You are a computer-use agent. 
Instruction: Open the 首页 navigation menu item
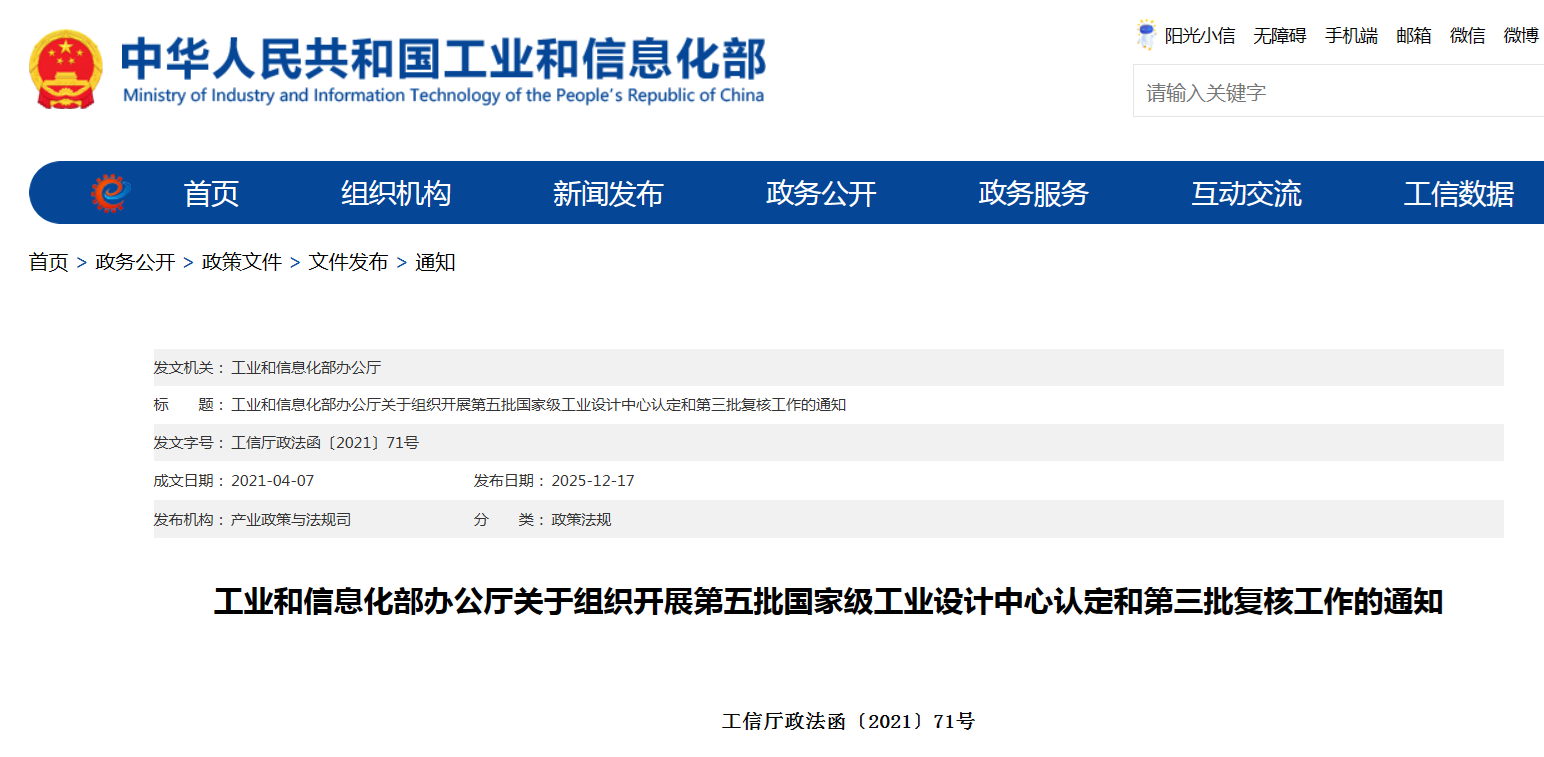[211, 193]
